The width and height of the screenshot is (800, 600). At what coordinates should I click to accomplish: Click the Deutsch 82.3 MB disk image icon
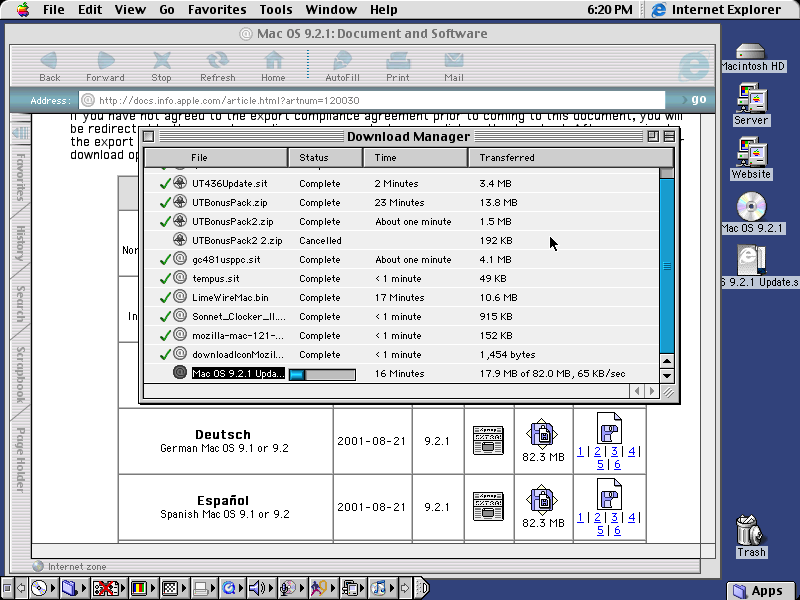[543, 434]
